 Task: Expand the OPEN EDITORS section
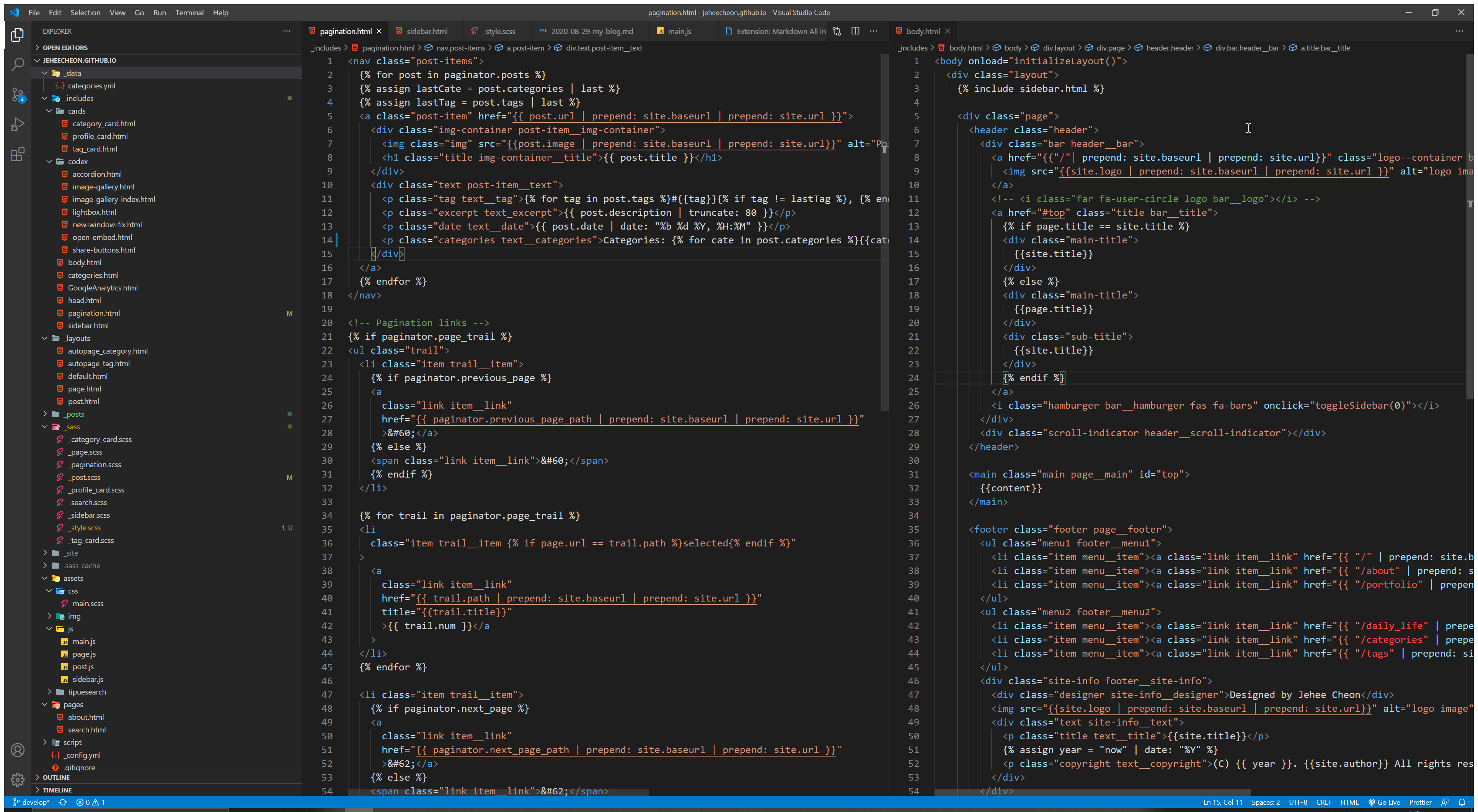pos(65,47)
